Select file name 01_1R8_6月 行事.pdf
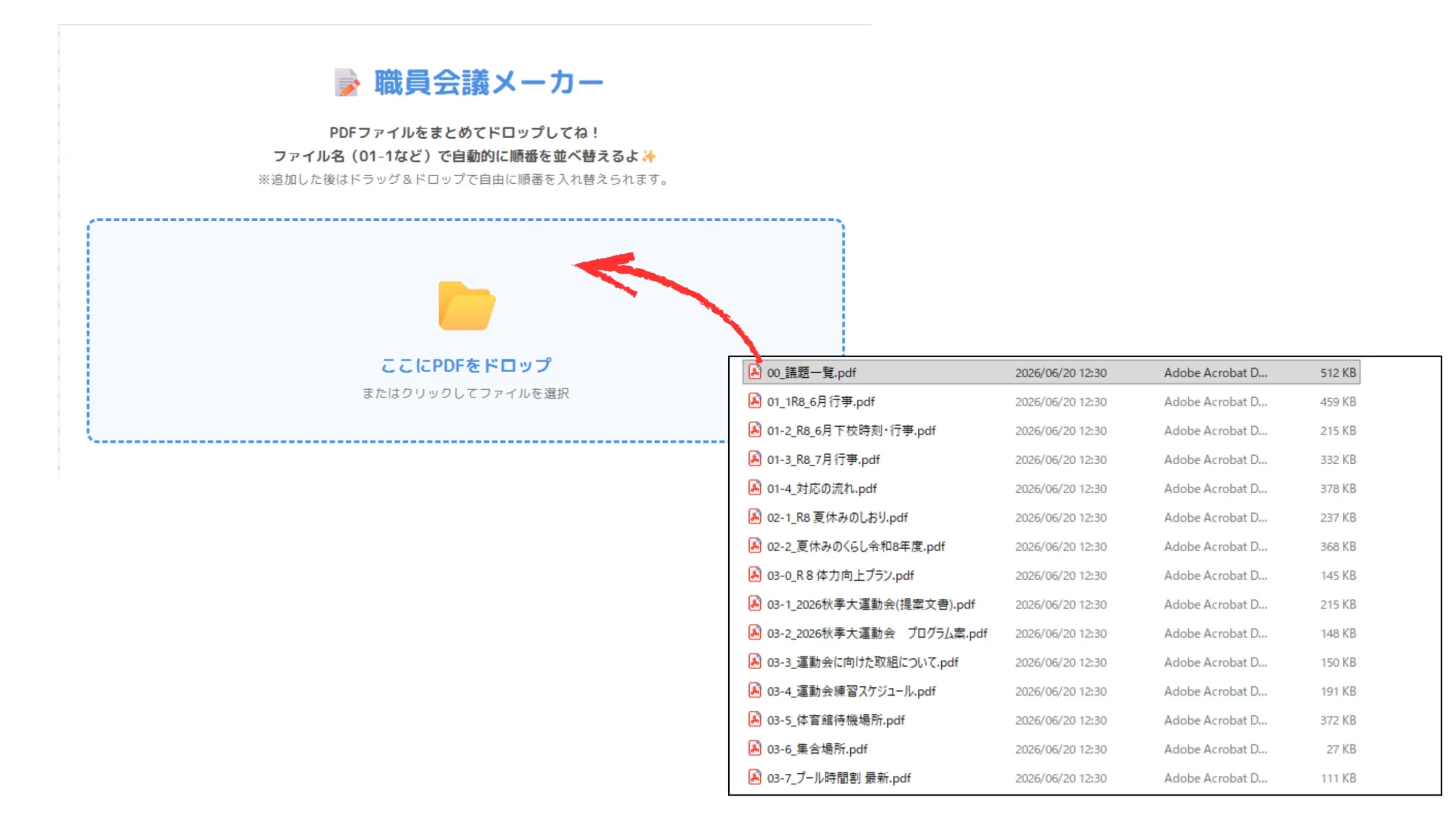Screen dimensions: 1456x813 pos(821,402)
